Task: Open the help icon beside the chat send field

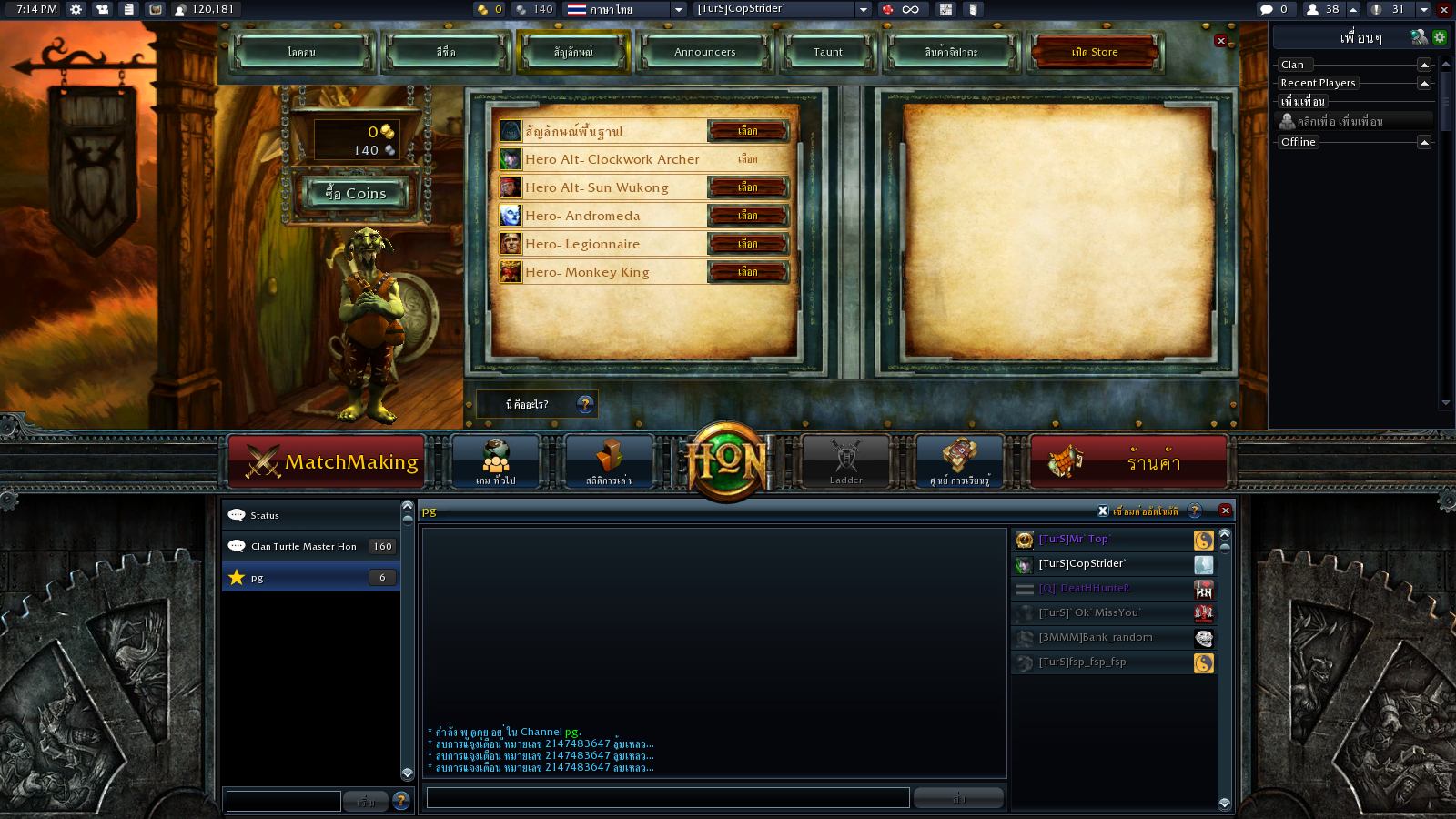Action: pyautogui.click(x=401, y=800)
